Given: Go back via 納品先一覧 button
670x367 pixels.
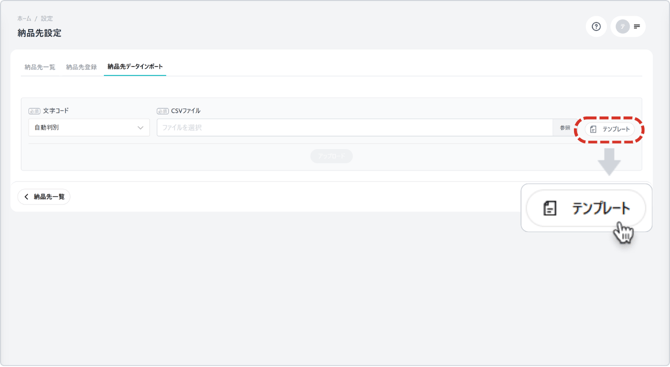Looking at the screenshot, I should tap(44, 197).
